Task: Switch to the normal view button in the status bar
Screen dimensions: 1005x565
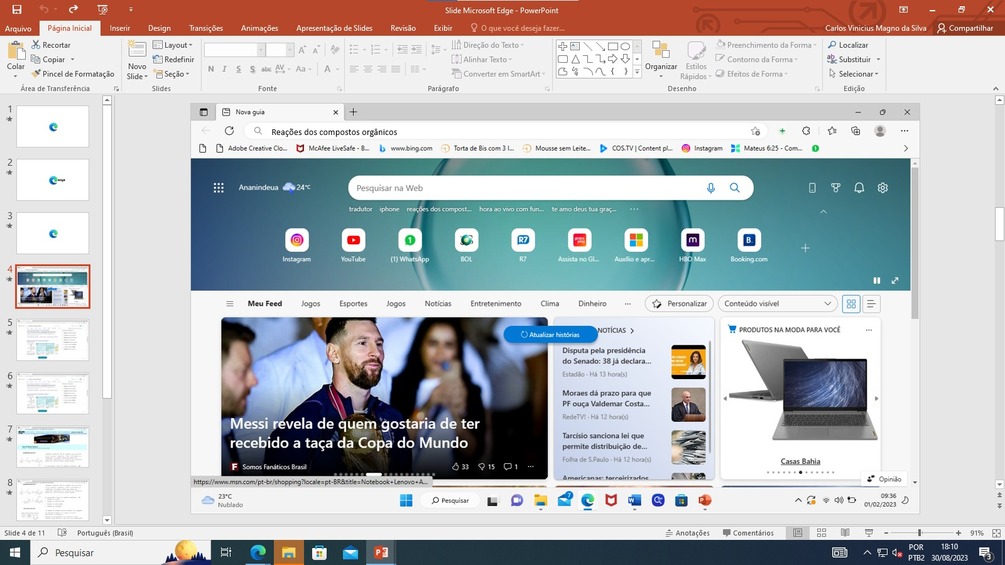Action: [x=797, y=532]
